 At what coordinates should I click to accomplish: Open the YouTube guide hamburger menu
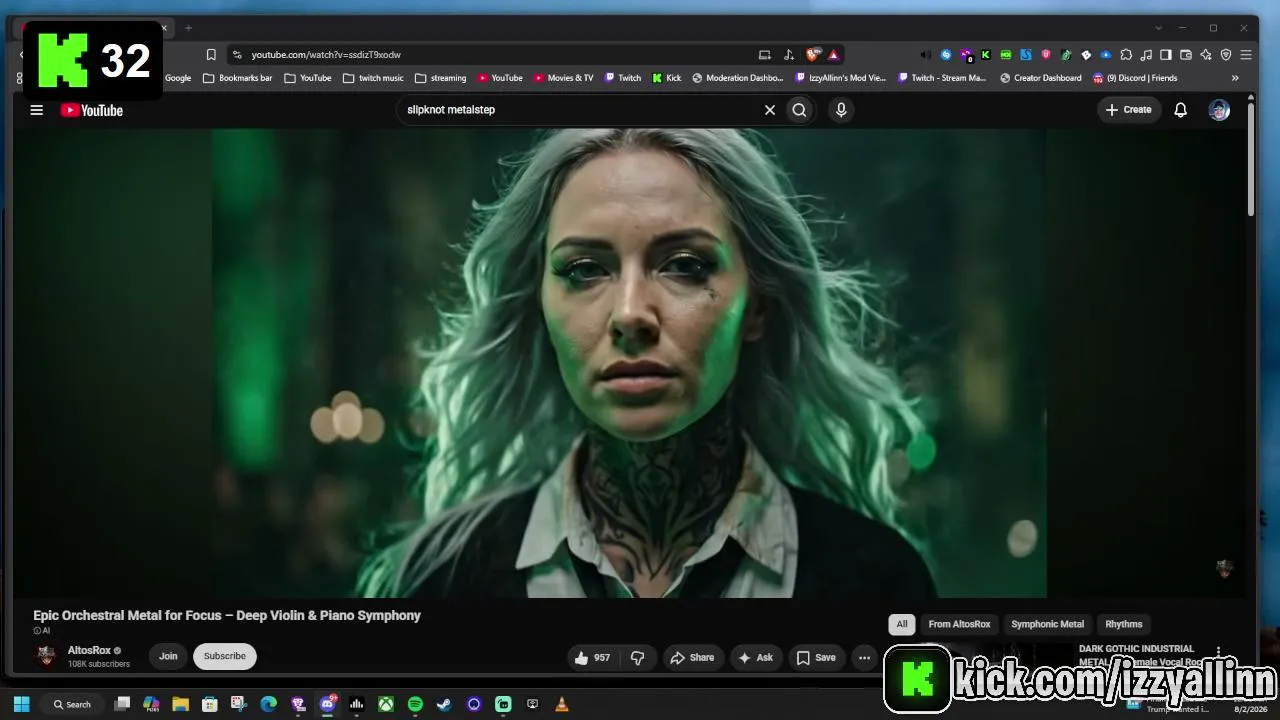coord(37,110)
